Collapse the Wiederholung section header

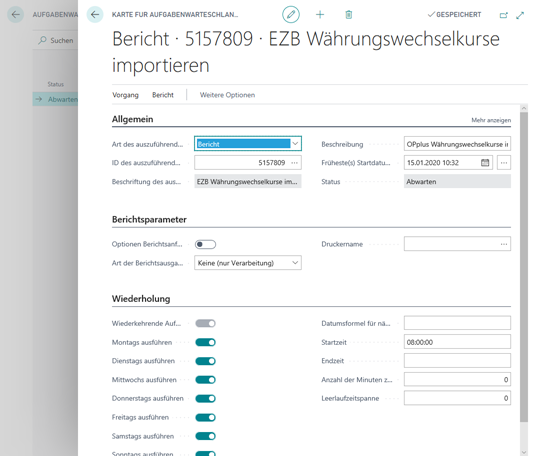pos(141,299)
